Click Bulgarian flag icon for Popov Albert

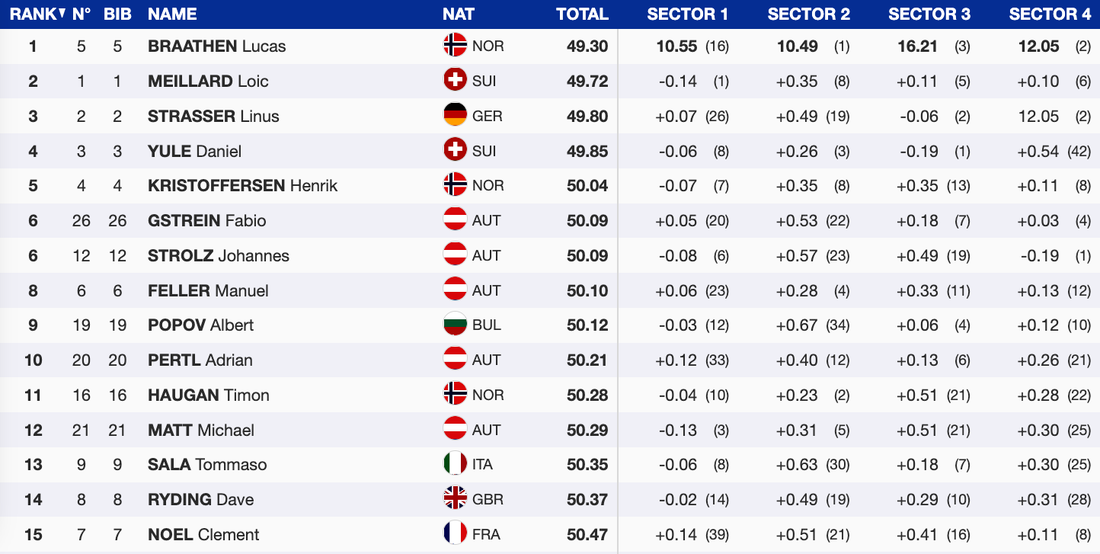[x=455, y=325]
